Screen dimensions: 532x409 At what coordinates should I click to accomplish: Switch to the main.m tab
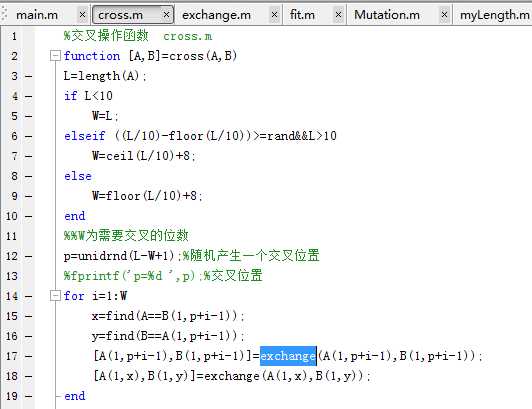tap(37, 15)
